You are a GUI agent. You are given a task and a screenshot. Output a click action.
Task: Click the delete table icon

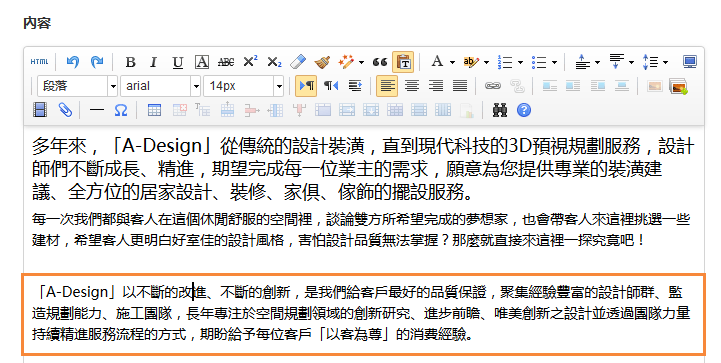(179, 110)
